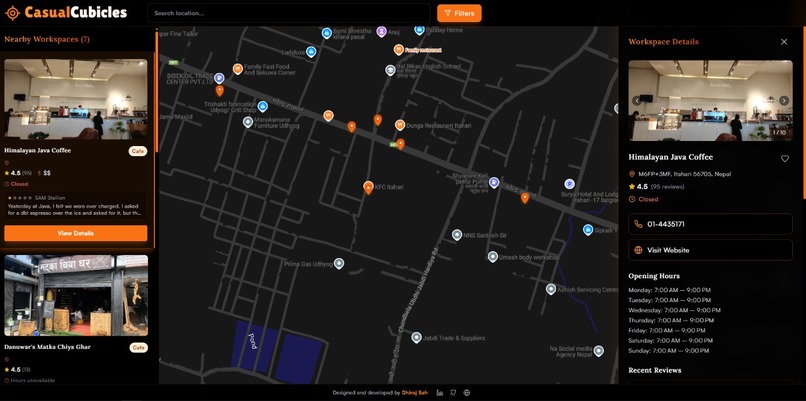Viewport: 806px width, 401px height.
Task: Toggle the favorite heart for Himalayan Java Coffee
Action: point(784,159)
